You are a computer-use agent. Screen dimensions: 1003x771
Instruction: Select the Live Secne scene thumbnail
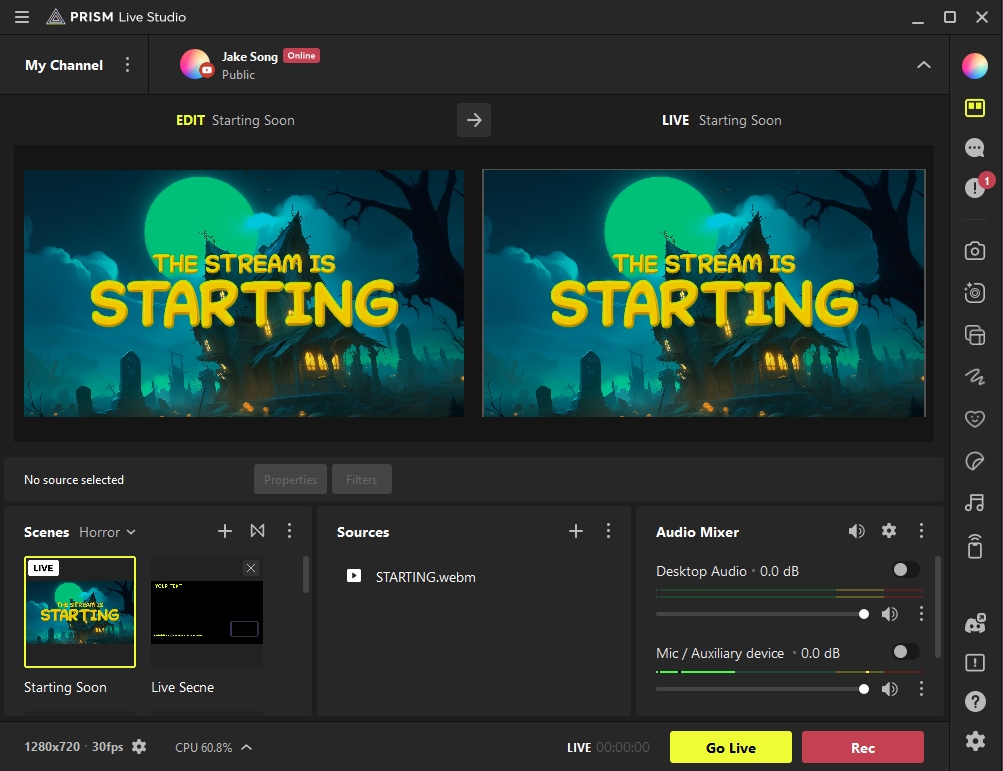[x=207, y=612]
